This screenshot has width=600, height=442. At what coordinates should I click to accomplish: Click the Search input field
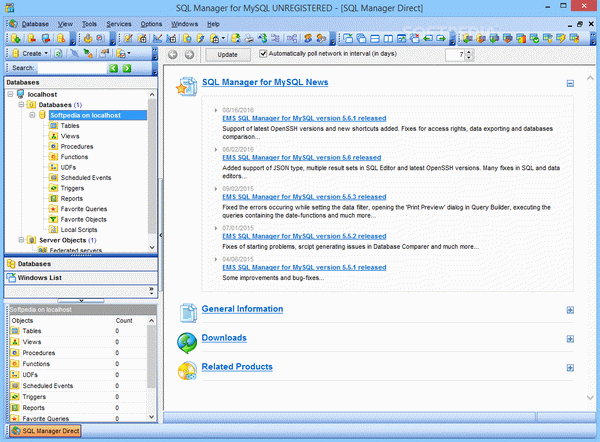[72, 68]
